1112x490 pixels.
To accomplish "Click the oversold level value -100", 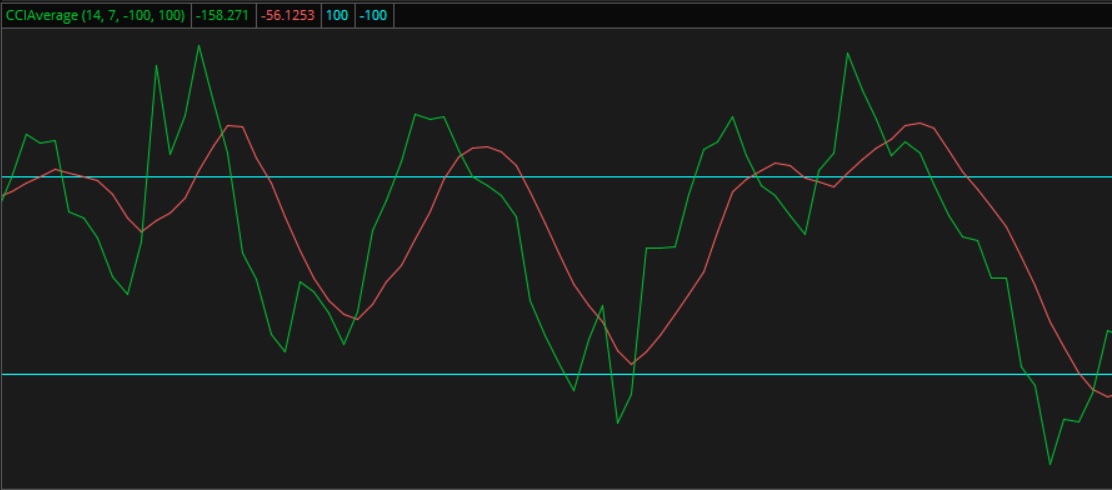I will point(374,16).
